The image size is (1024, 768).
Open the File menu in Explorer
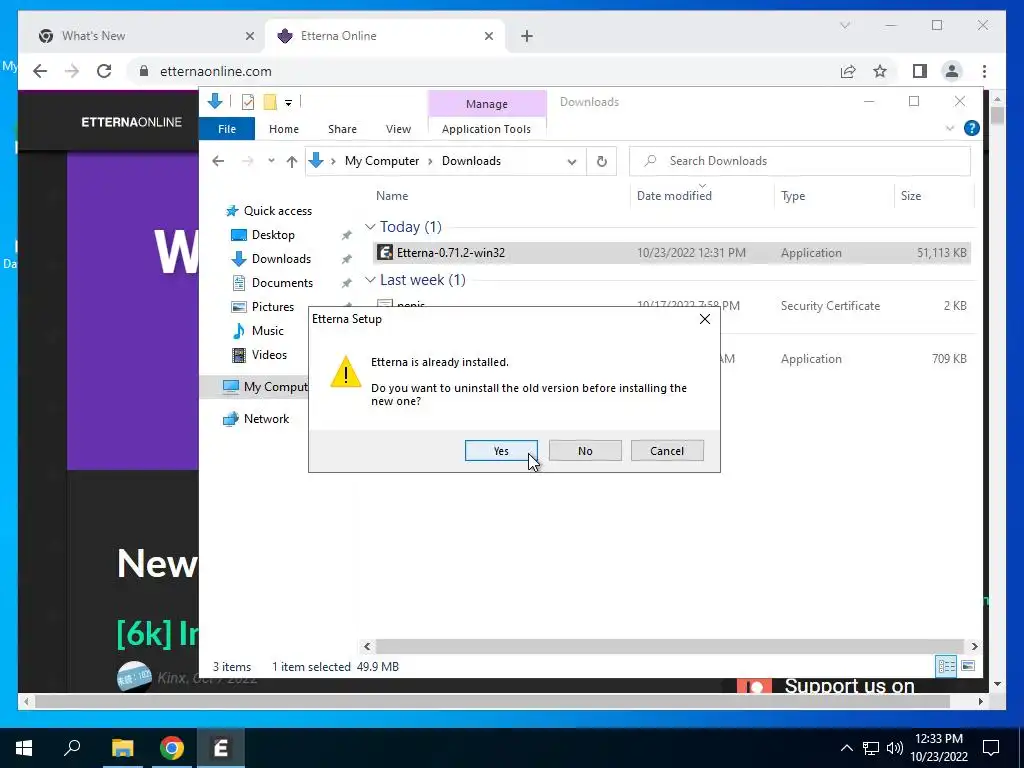227,129
